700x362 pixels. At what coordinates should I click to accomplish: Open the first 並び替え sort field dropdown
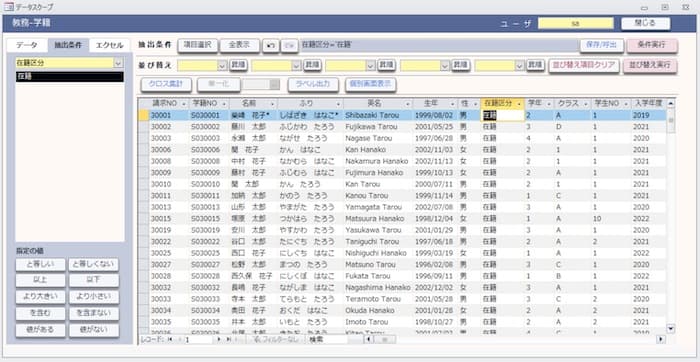222,66
